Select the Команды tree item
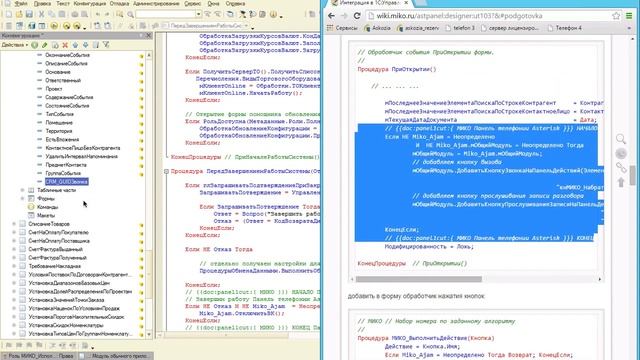The height and width of the screenshot is (360, 640). [47, 207]
